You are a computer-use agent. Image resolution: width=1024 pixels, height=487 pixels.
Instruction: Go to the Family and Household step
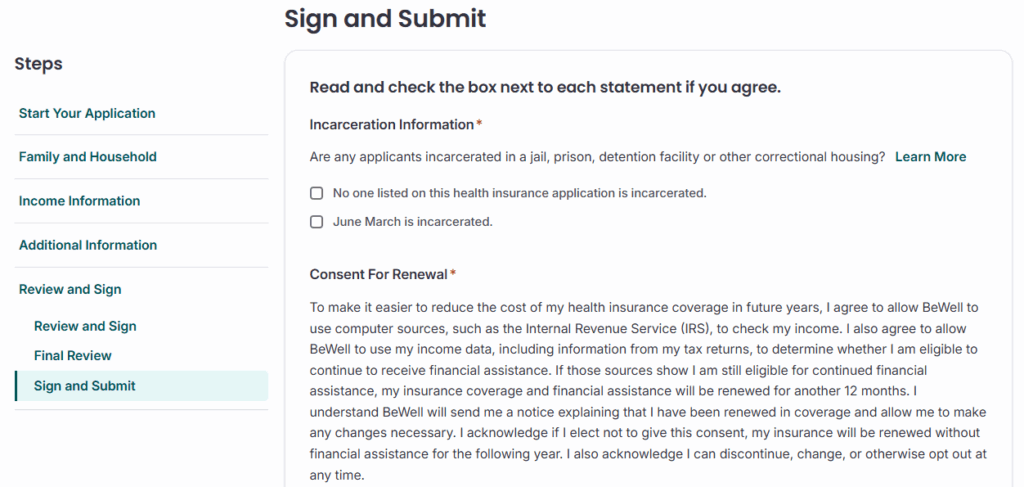point(87,157)
